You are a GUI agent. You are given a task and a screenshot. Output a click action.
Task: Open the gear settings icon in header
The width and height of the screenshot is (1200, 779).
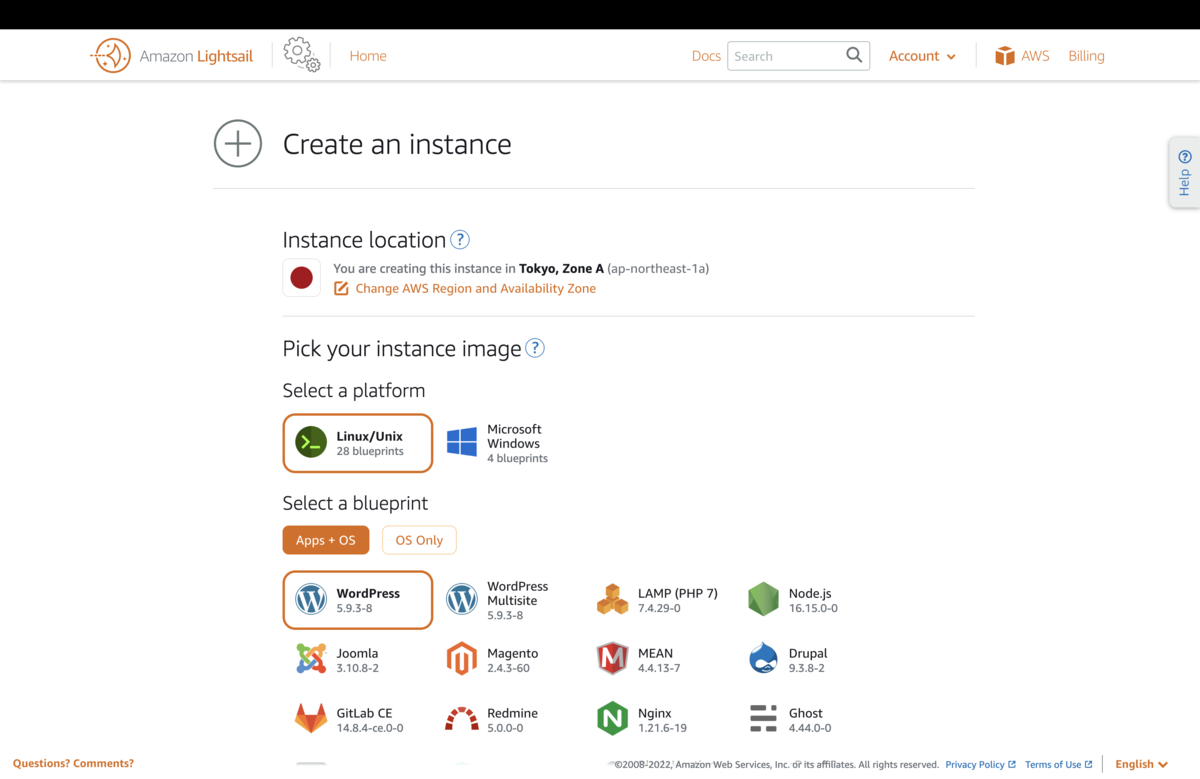301,55
